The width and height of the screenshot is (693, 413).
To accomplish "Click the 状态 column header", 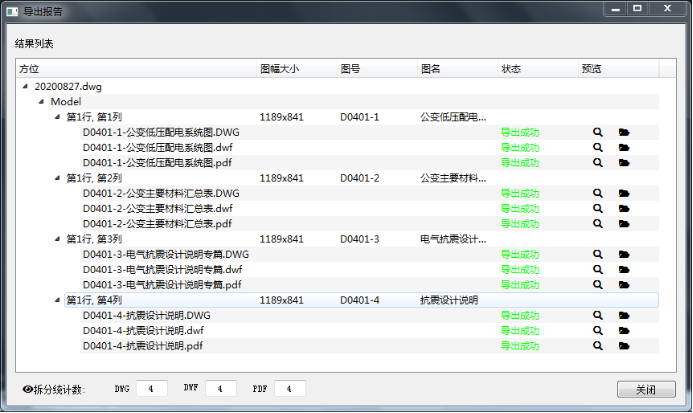I will pos(511,69).
